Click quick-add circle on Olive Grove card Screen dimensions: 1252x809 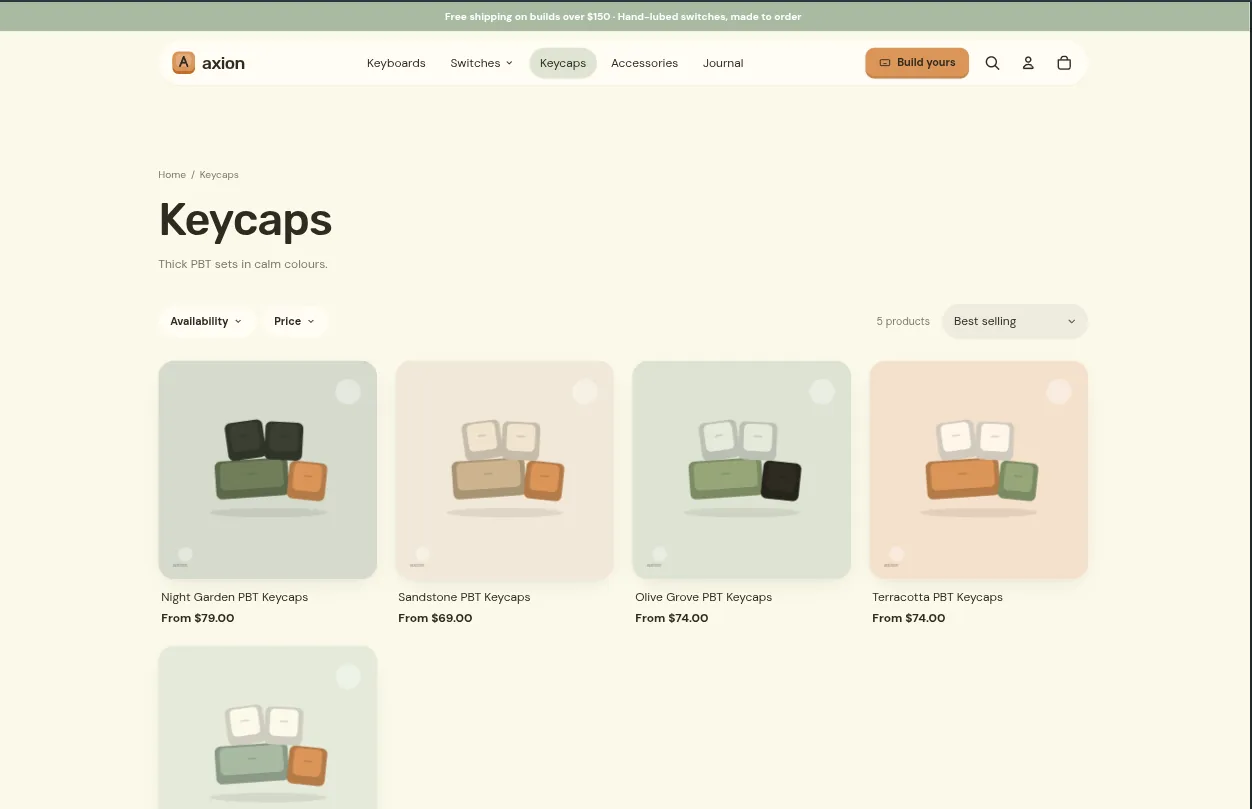(822, 391)
